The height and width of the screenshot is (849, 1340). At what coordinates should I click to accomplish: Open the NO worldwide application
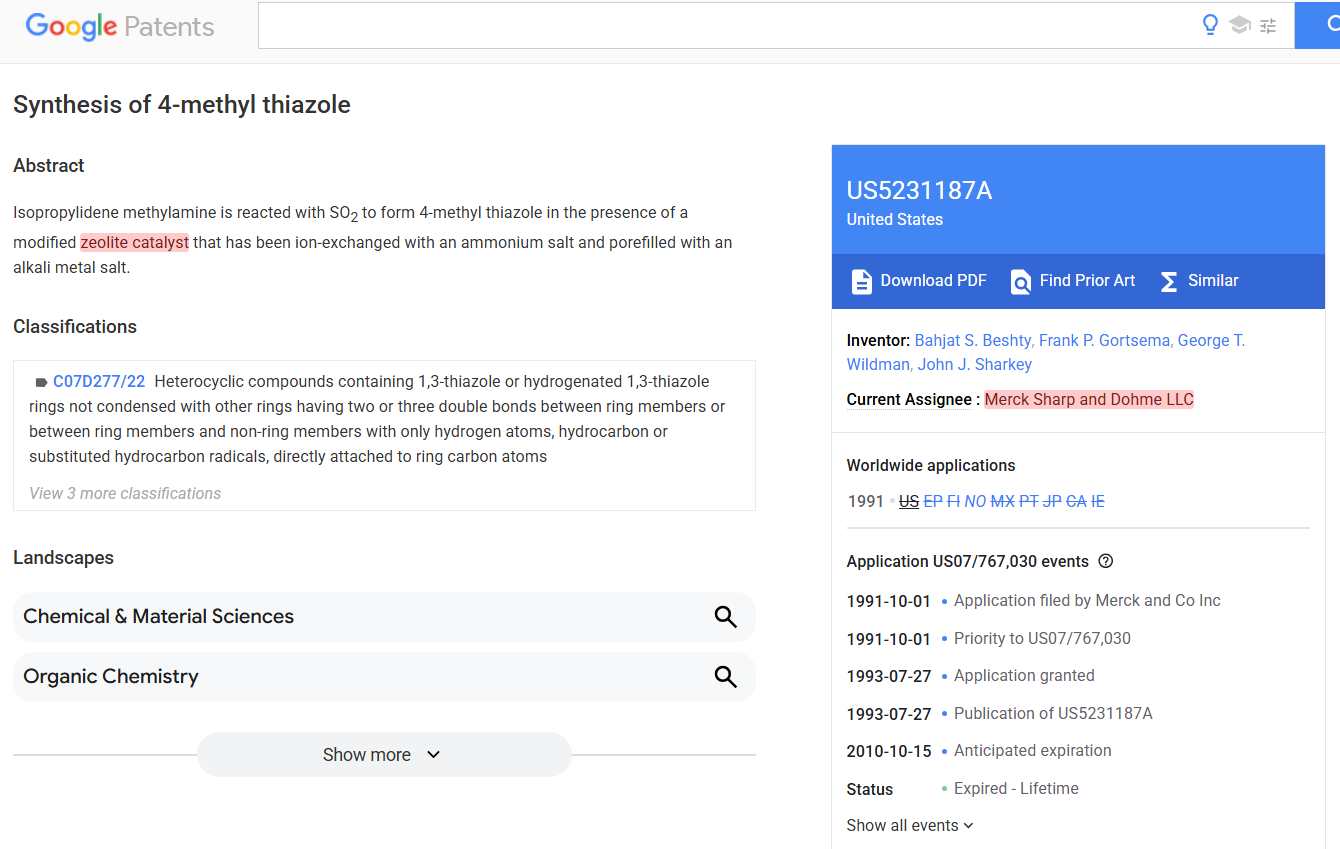975,502
